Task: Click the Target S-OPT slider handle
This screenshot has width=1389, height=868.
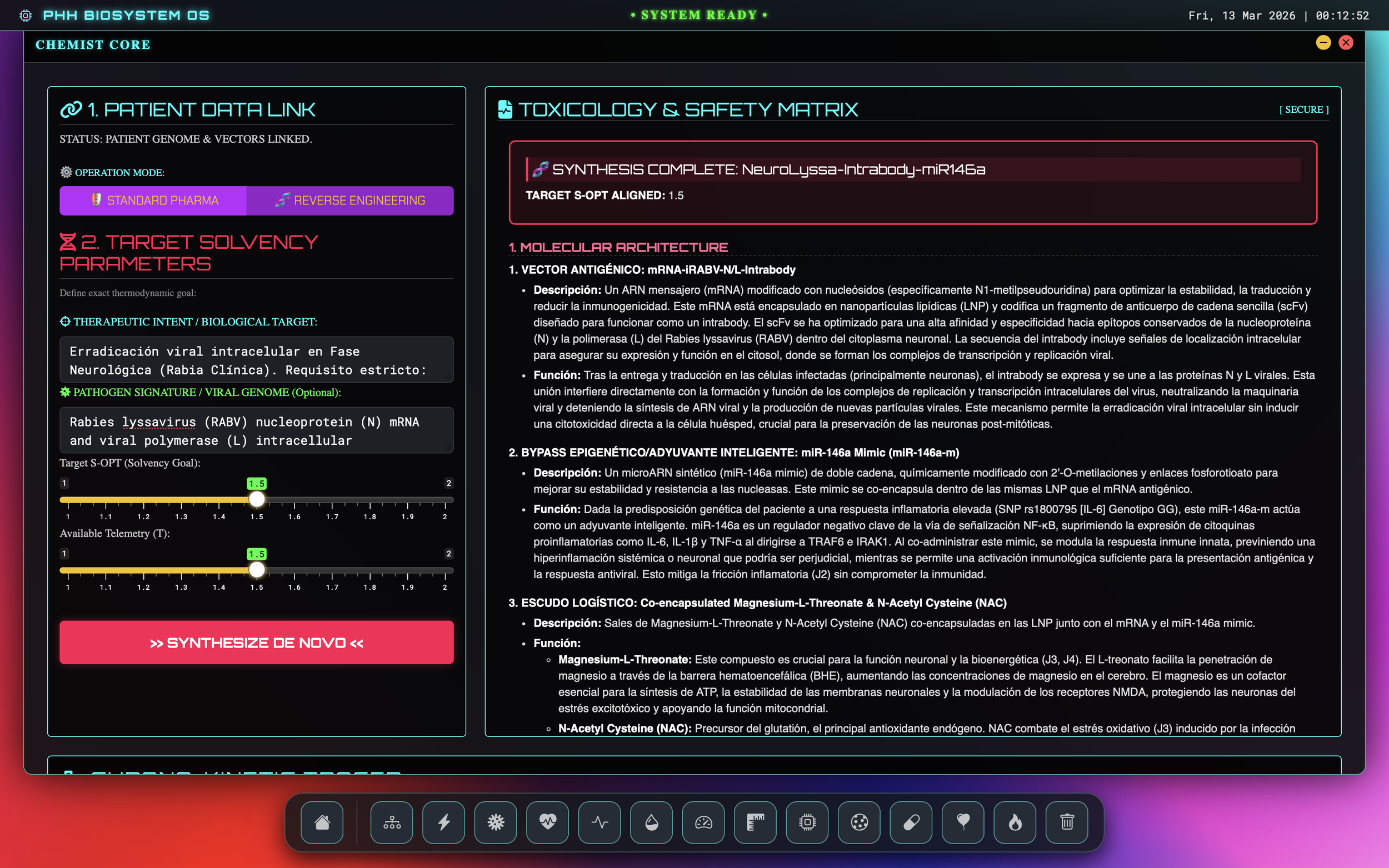Action: click(257, 499)
